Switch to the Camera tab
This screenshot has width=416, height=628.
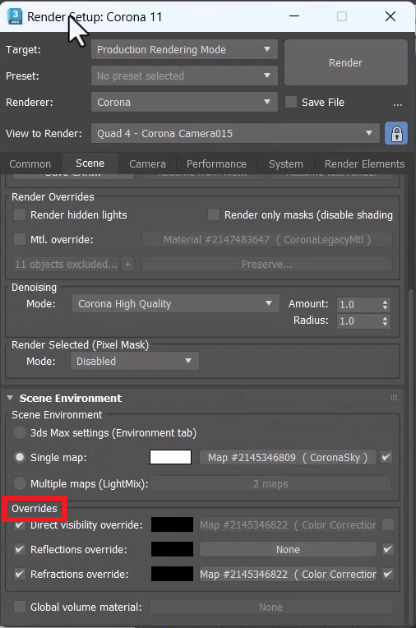pyautogui.click(x=147, y=164)
